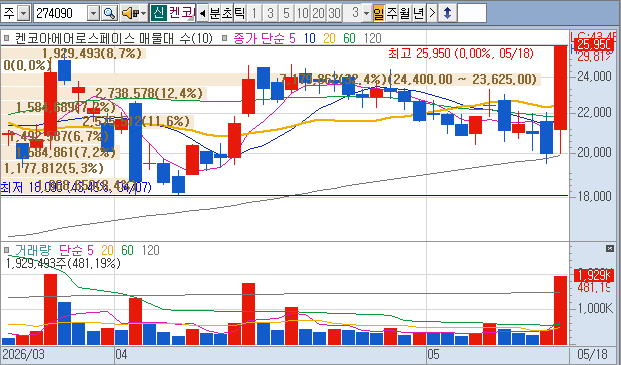The width and height of the screenshot is (621, 365).
Task: Click the 05/18 date label
Action: click(592, 354)
